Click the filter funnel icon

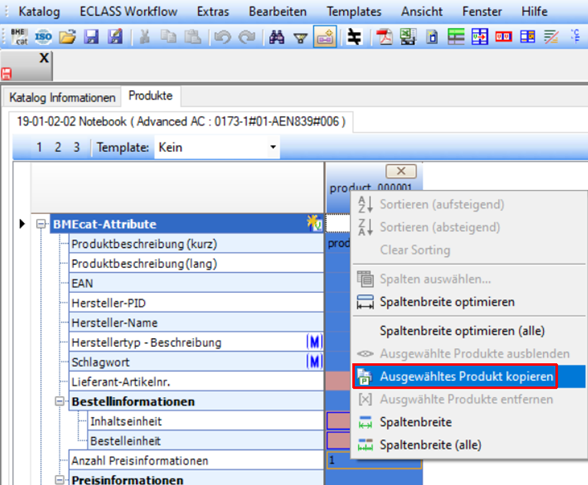click(x=300, y=38)
